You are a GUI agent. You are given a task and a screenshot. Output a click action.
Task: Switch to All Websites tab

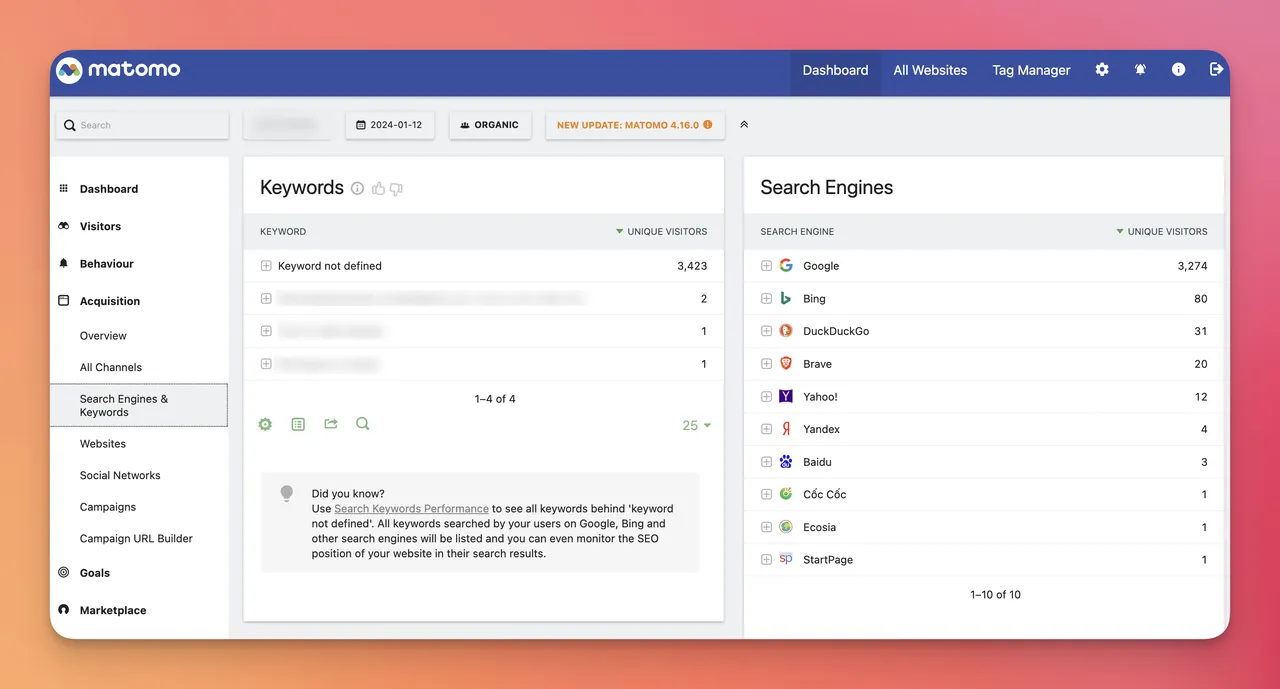930,70
